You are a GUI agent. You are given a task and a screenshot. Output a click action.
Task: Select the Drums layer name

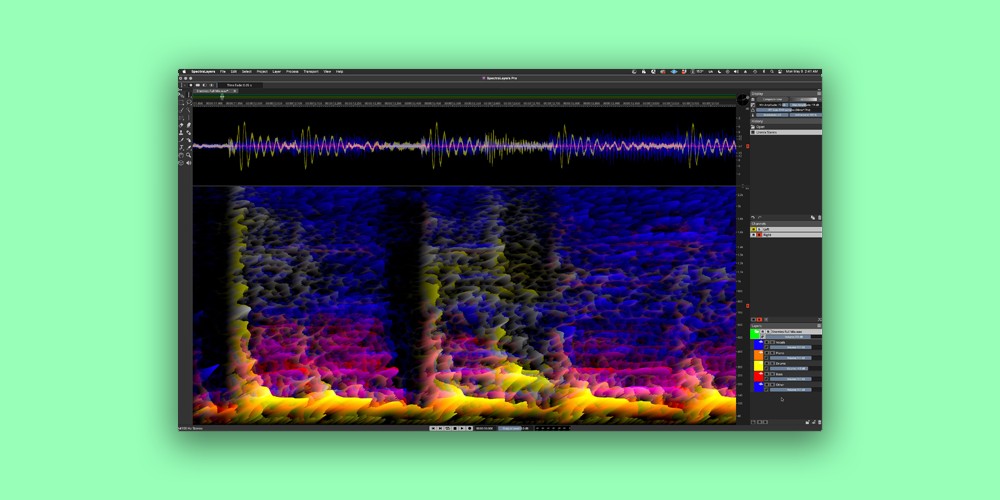point(781,364)
